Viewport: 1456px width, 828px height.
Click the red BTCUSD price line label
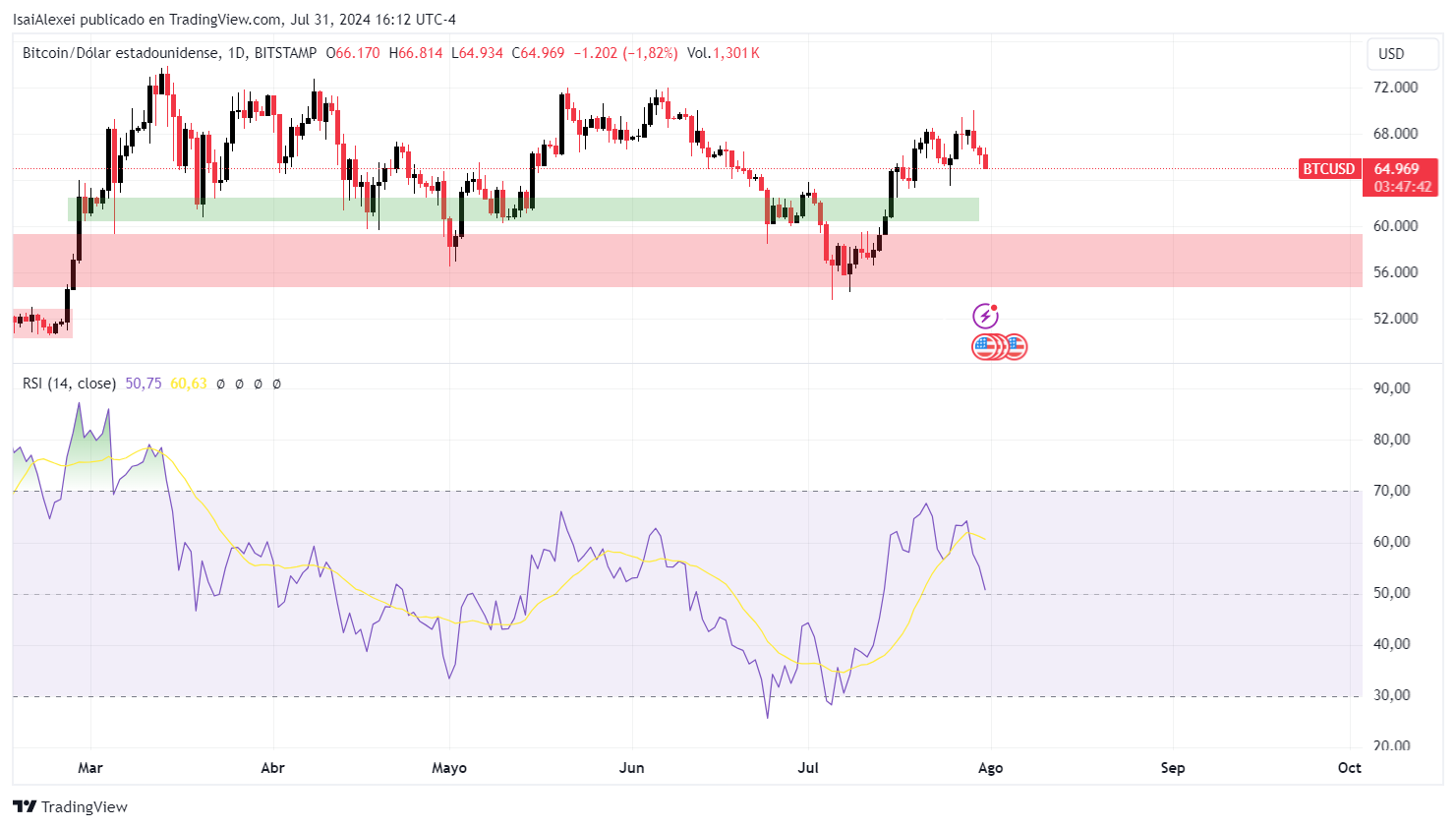click(1329, 169)
